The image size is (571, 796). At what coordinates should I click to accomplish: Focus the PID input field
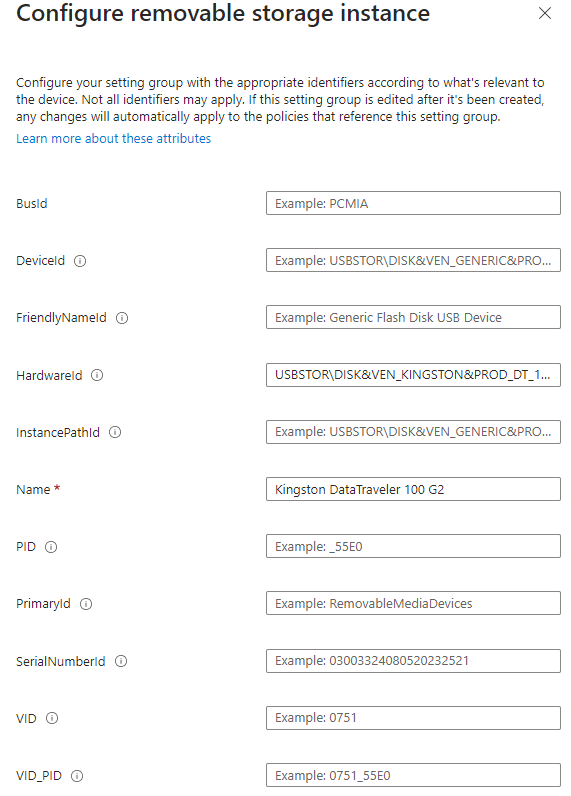tap(413, 546)
